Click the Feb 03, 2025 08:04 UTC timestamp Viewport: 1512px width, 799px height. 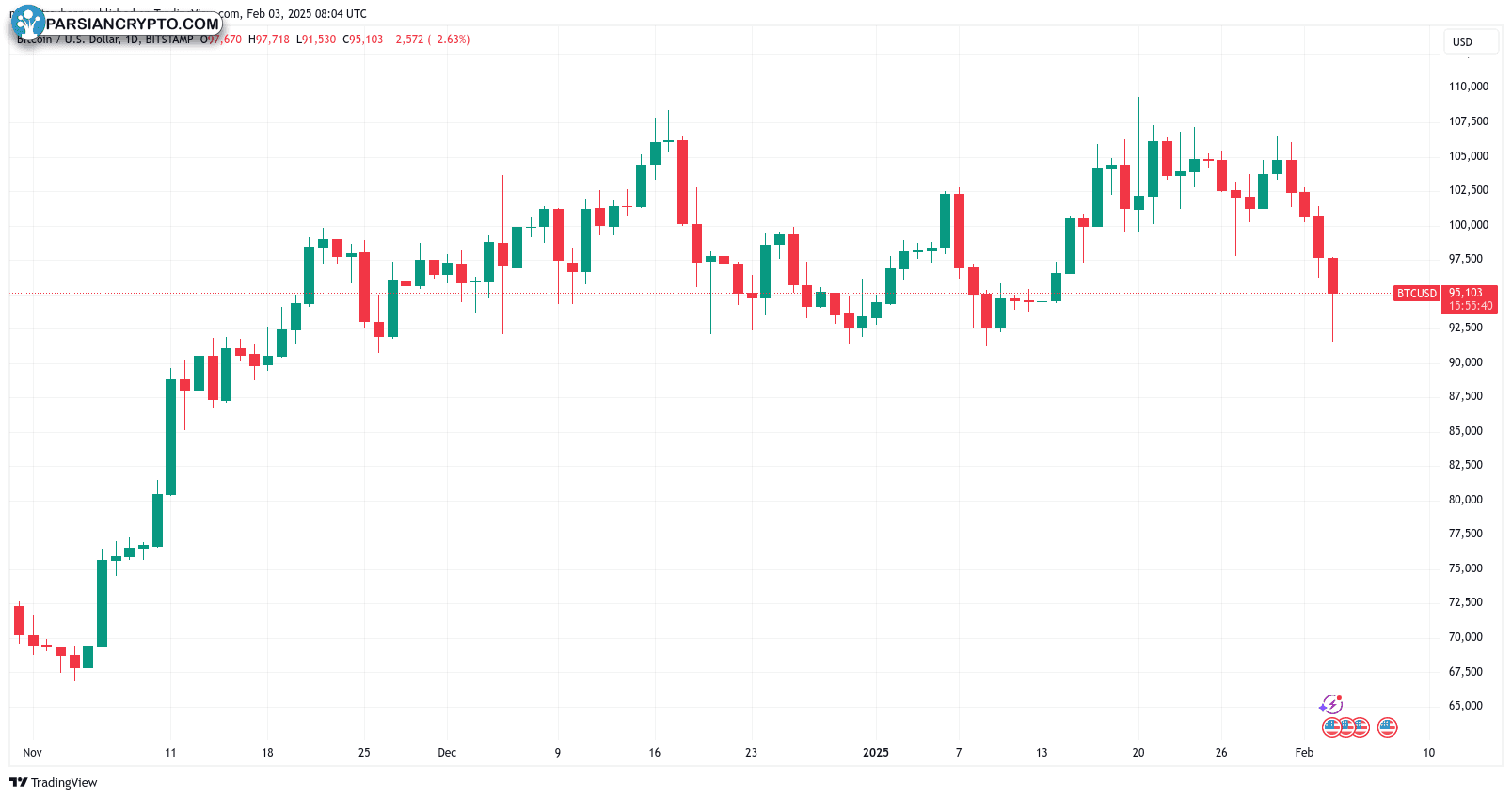307,14
